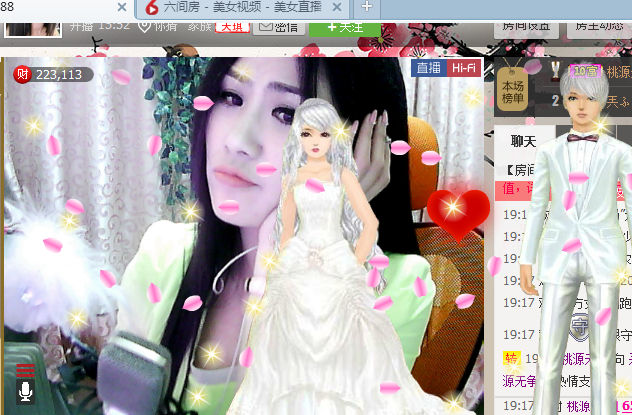Click the 守 guardian shield badge in chat
This screenshot has width=632, height=415.
tap(580, 327)
